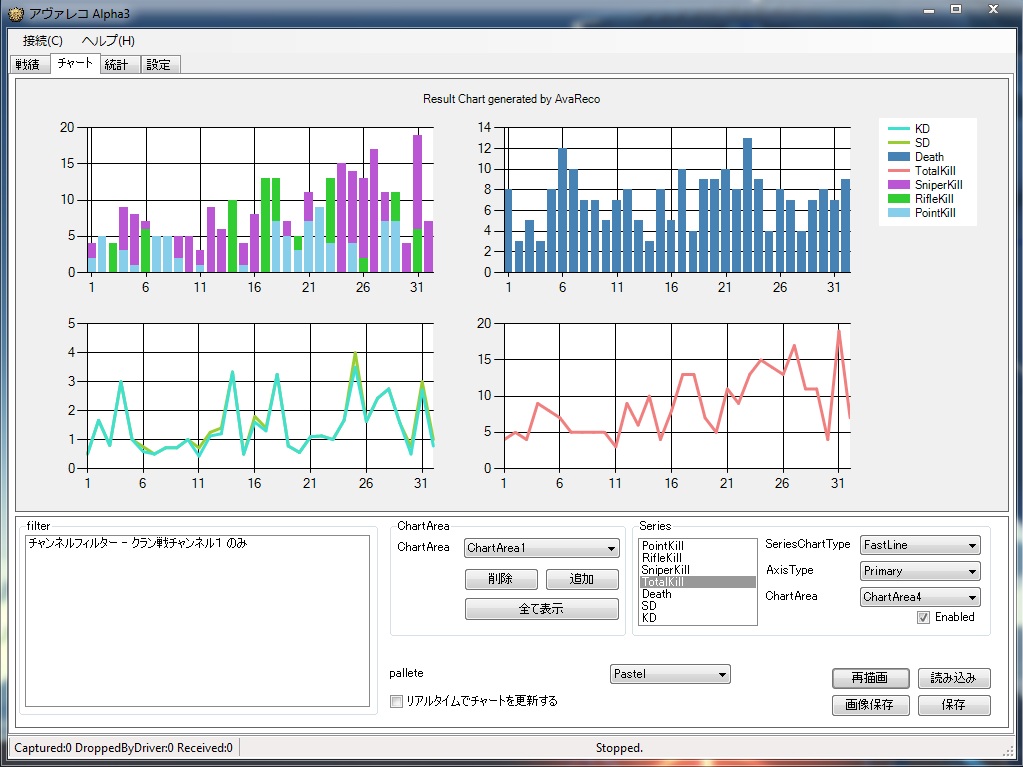Open the ヘルプ(H) menu

coord(108,40)
